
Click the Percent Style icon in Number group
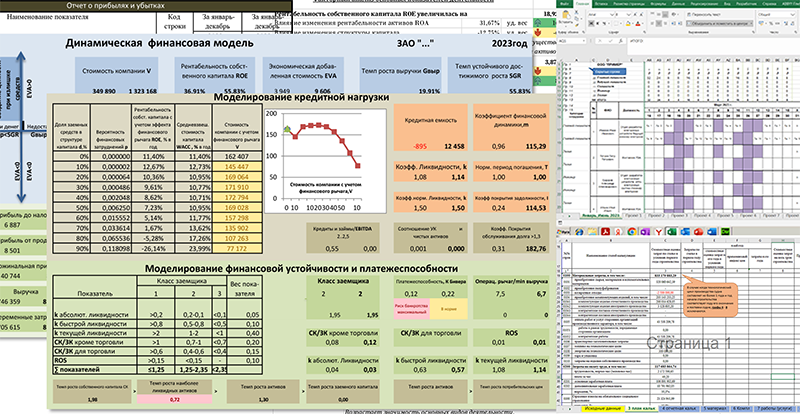click(771, 23)
